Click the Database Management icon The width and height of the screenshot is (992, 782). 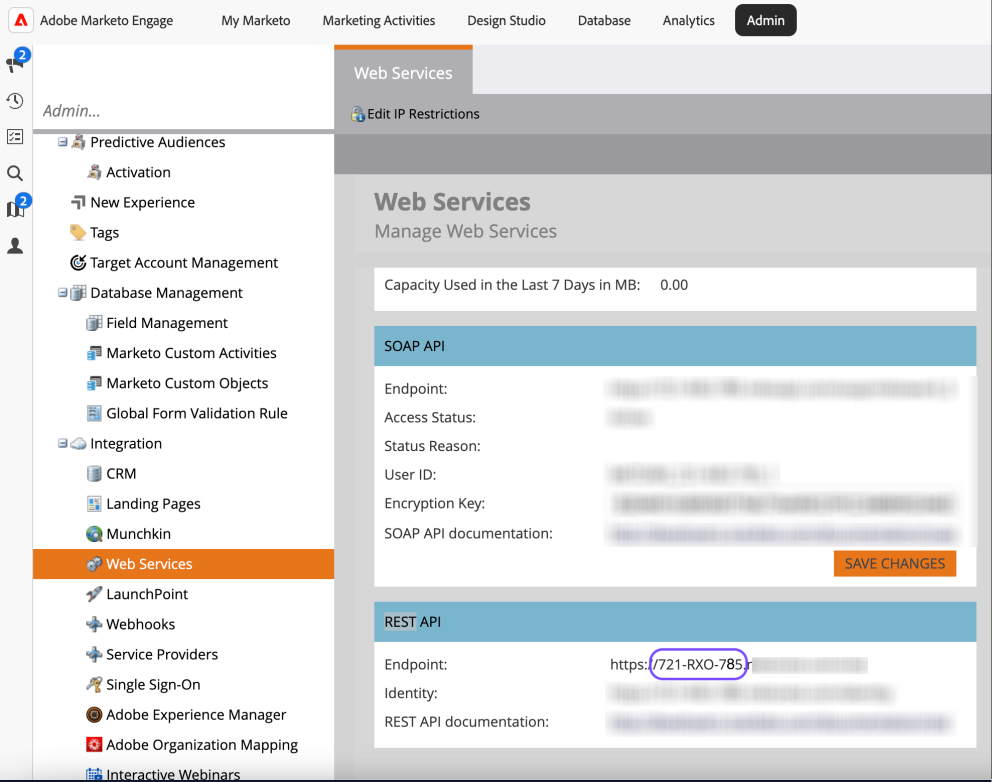(x=78, y=293)
